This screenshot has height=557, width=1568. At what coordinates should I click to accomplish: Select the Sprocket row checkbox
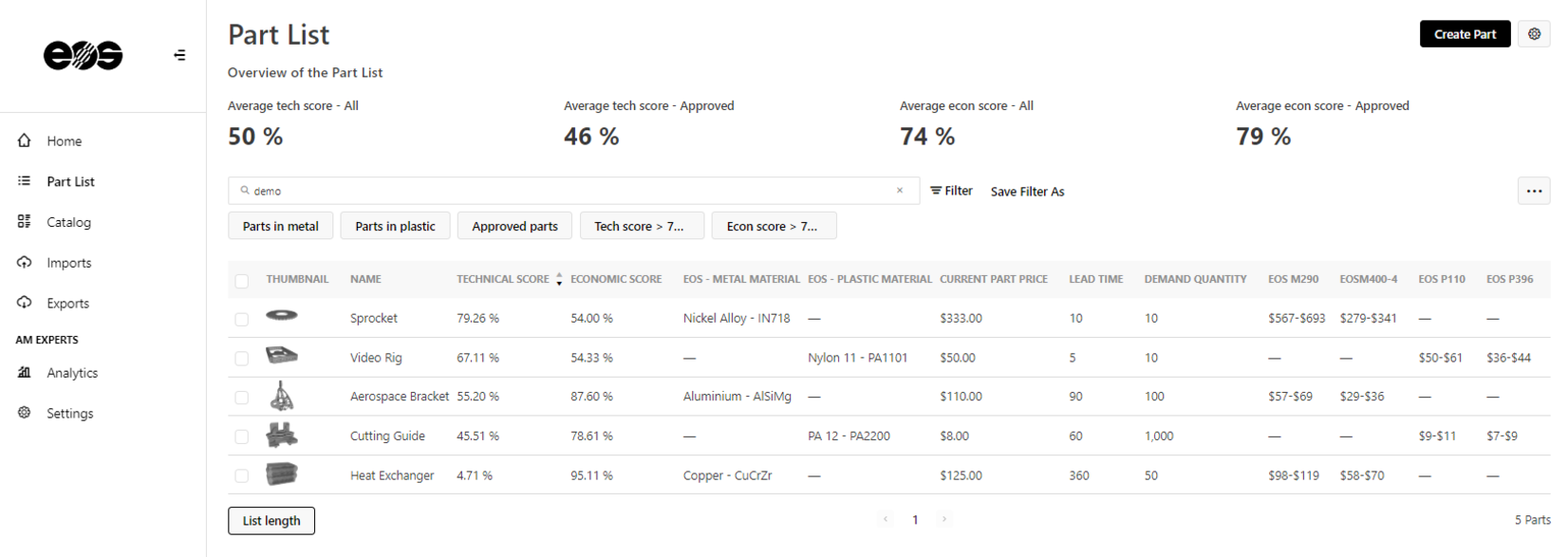coord(242,319)
